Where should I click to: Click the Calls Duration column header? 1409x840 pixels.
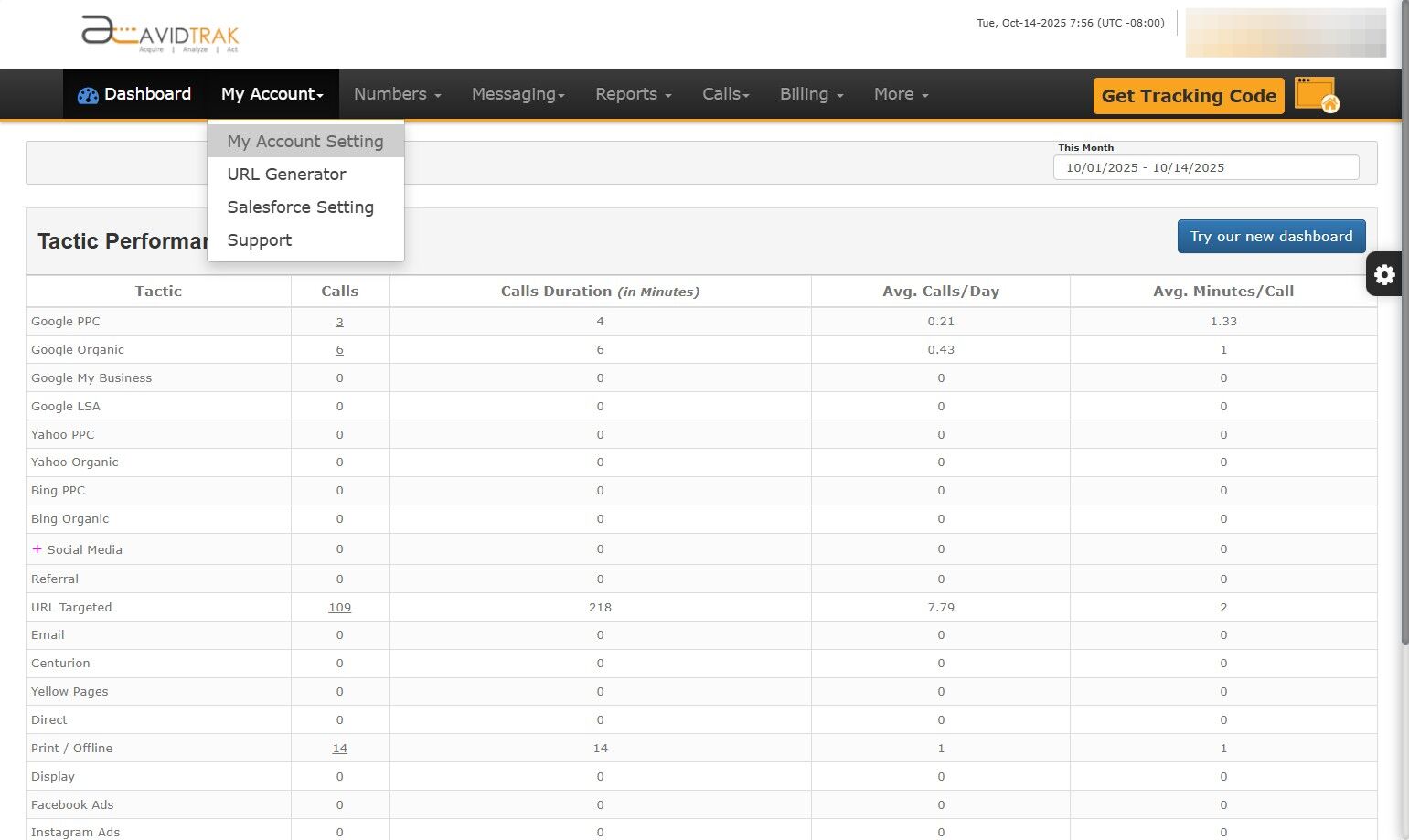[600, 292]
